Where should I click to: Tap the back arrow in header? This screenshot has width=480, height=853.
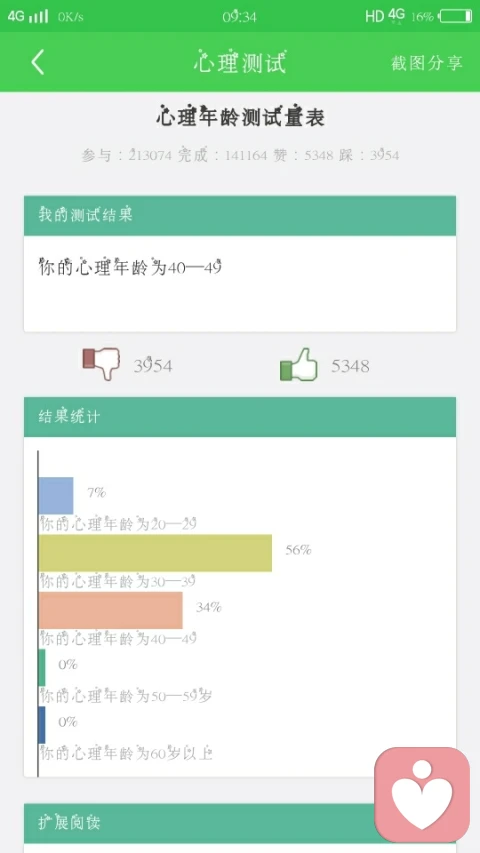tap(38, 63)
